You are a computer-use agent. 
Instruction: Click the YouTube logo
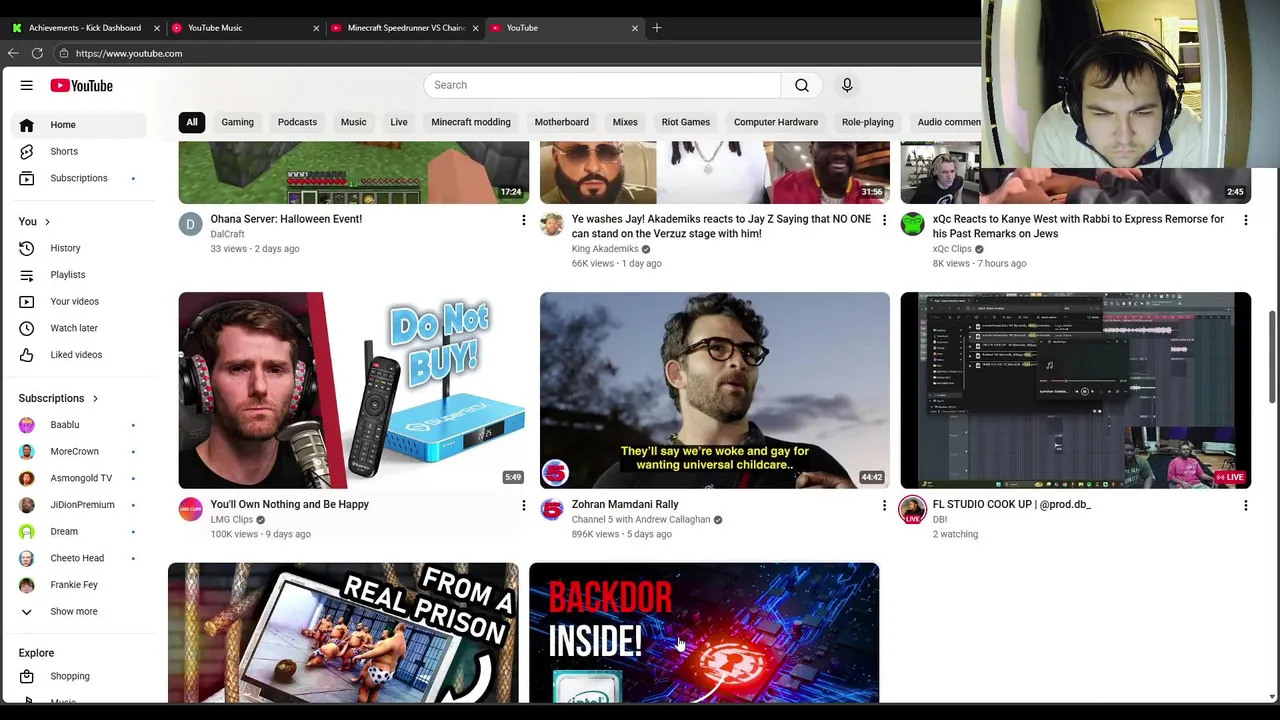click(x=82, y=86)
